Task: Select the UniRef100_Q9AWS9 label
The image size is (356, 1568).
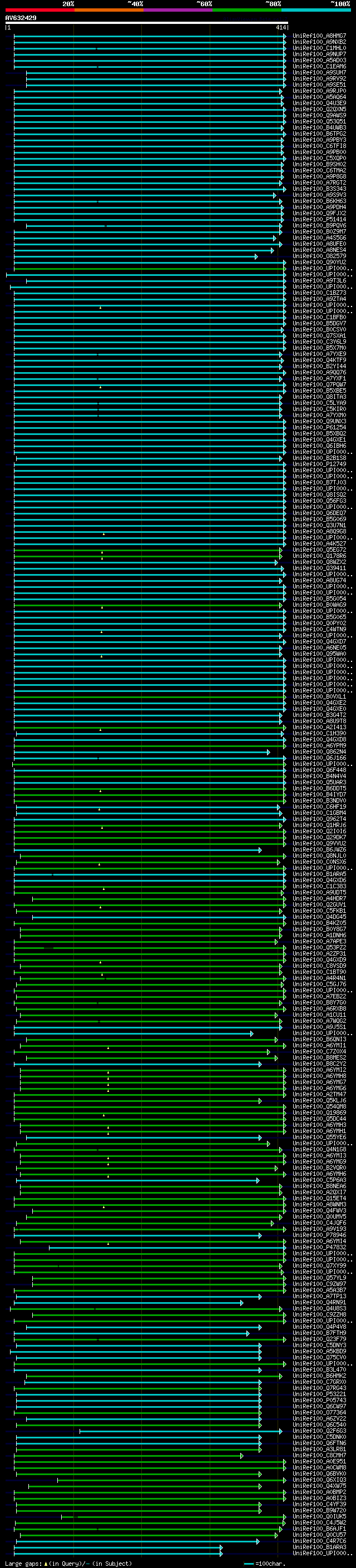Action: tap(319, 115)
